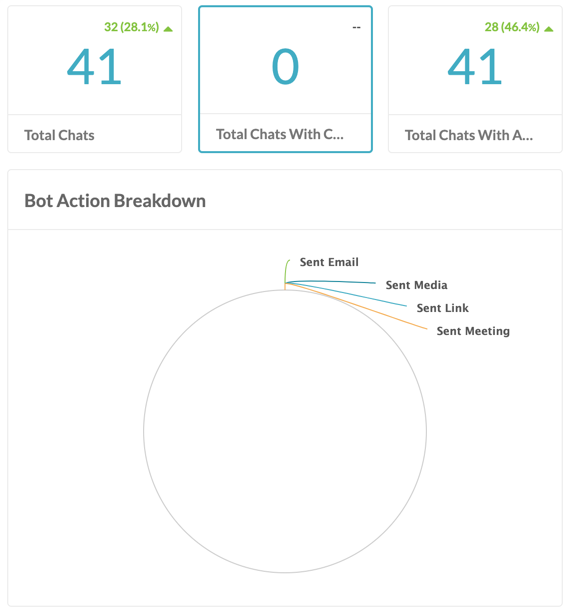Select the Sent Email pie label
The image size is (570, 614).
(329, 262)
